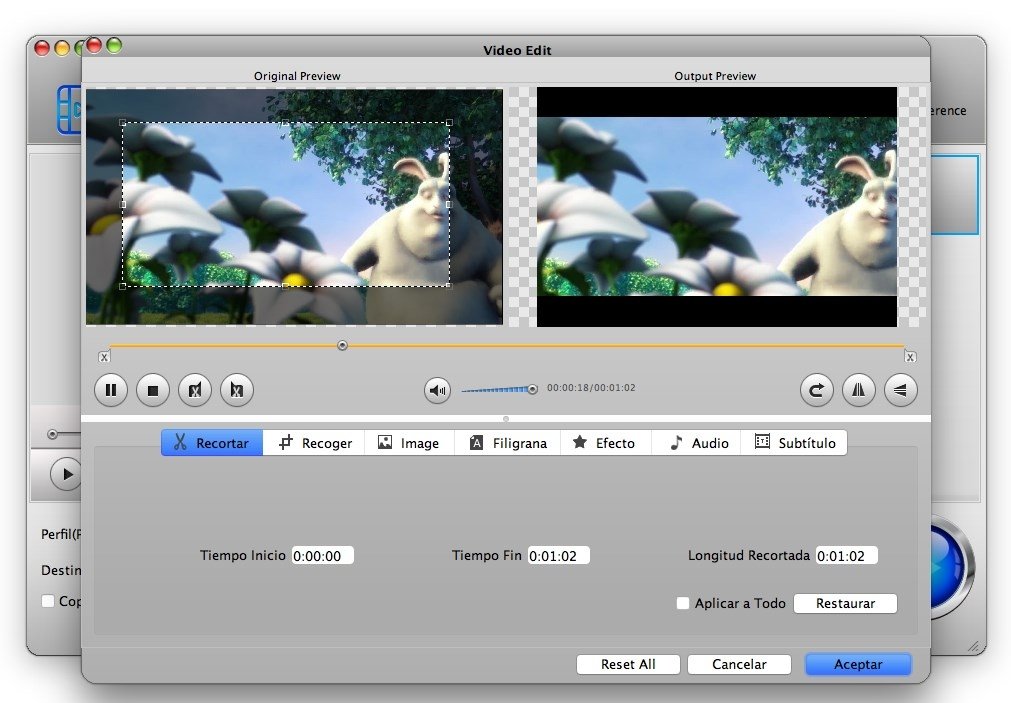Click the red close button of background window

[x=42, y=48]
